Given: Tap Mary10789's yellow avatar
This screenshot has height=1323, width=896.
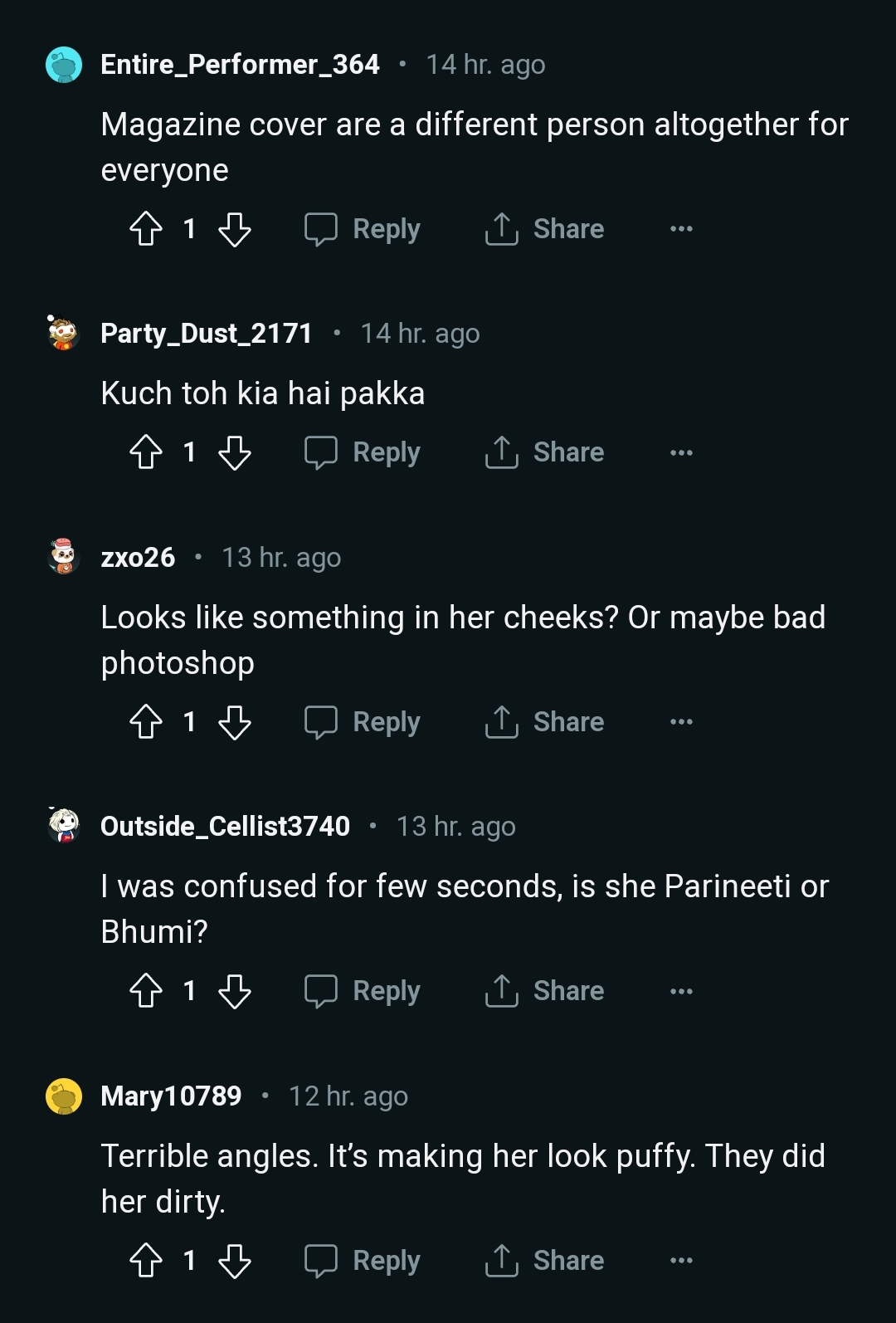Looking at the screenshot, I should 64,1096.
